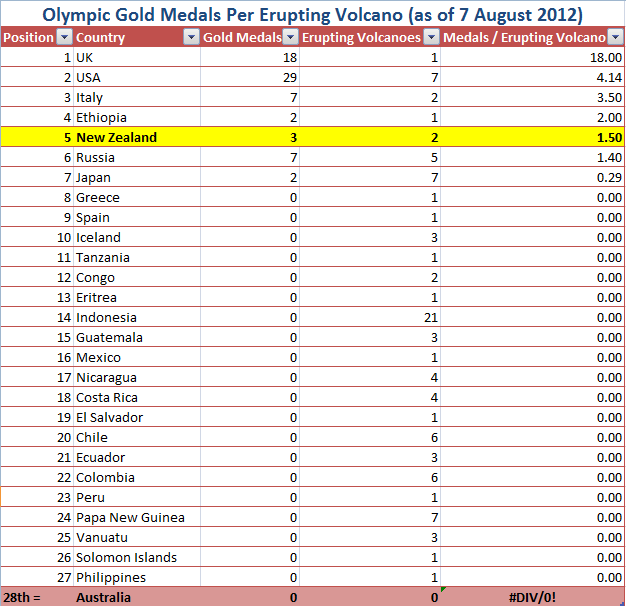Click Italy's 3.50 ratio cell
Image resolution: width=627 pixels, height=606 pixels.
click(533, 98)
